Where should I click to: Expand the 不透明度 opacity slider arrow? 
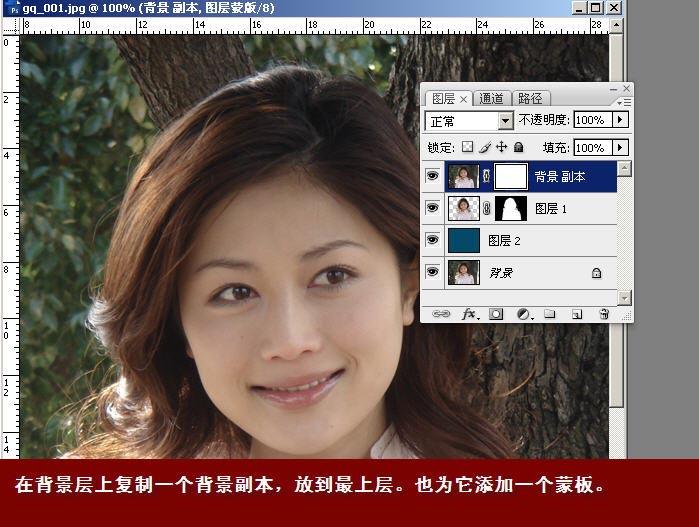click(620, 120)
